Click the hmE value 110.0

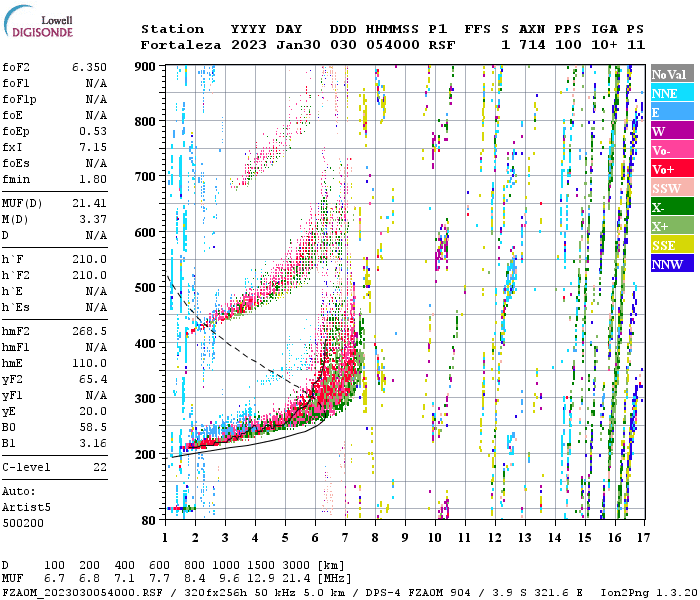[89, 363]
